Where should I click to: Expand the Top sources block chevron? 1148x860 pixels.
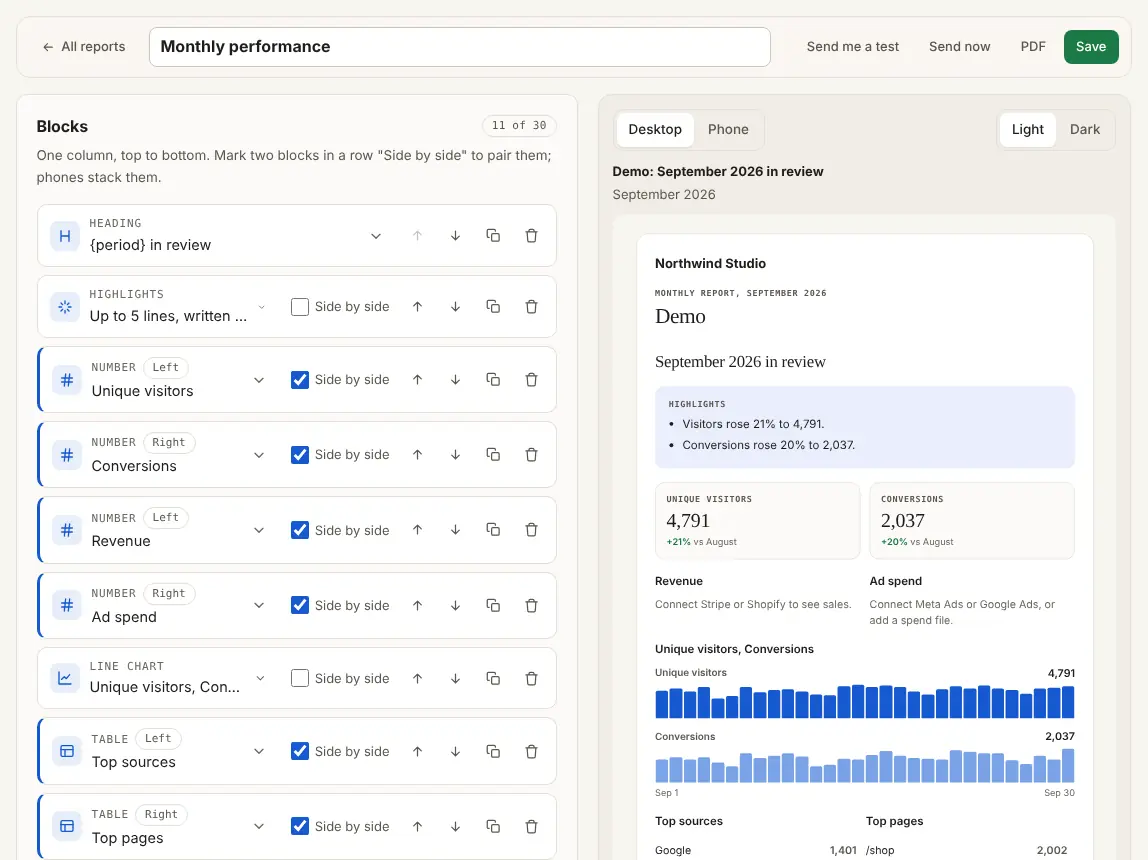(x=258, y=752)
